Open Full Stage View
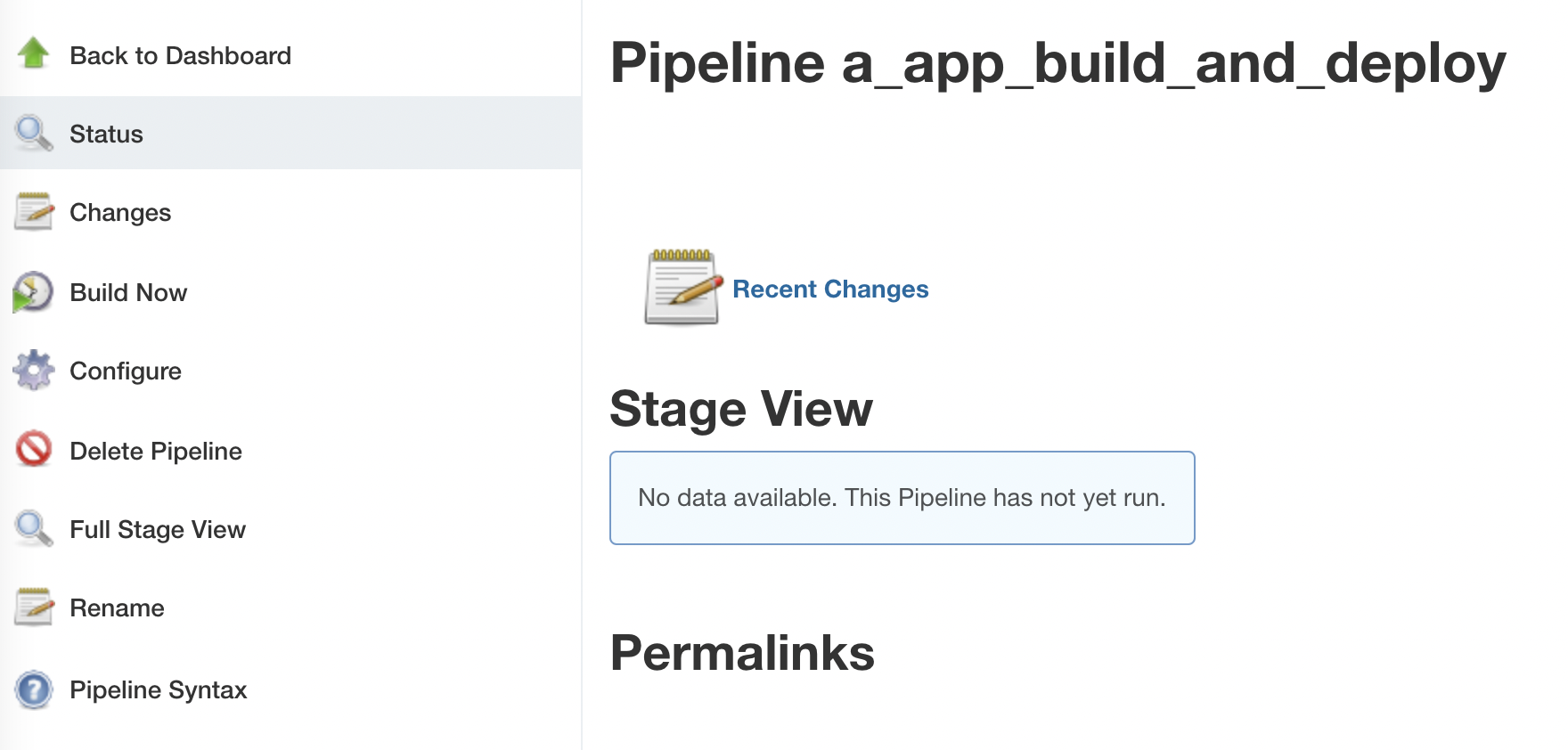This screenshot has width=1568, height=750. coord(158,529)
